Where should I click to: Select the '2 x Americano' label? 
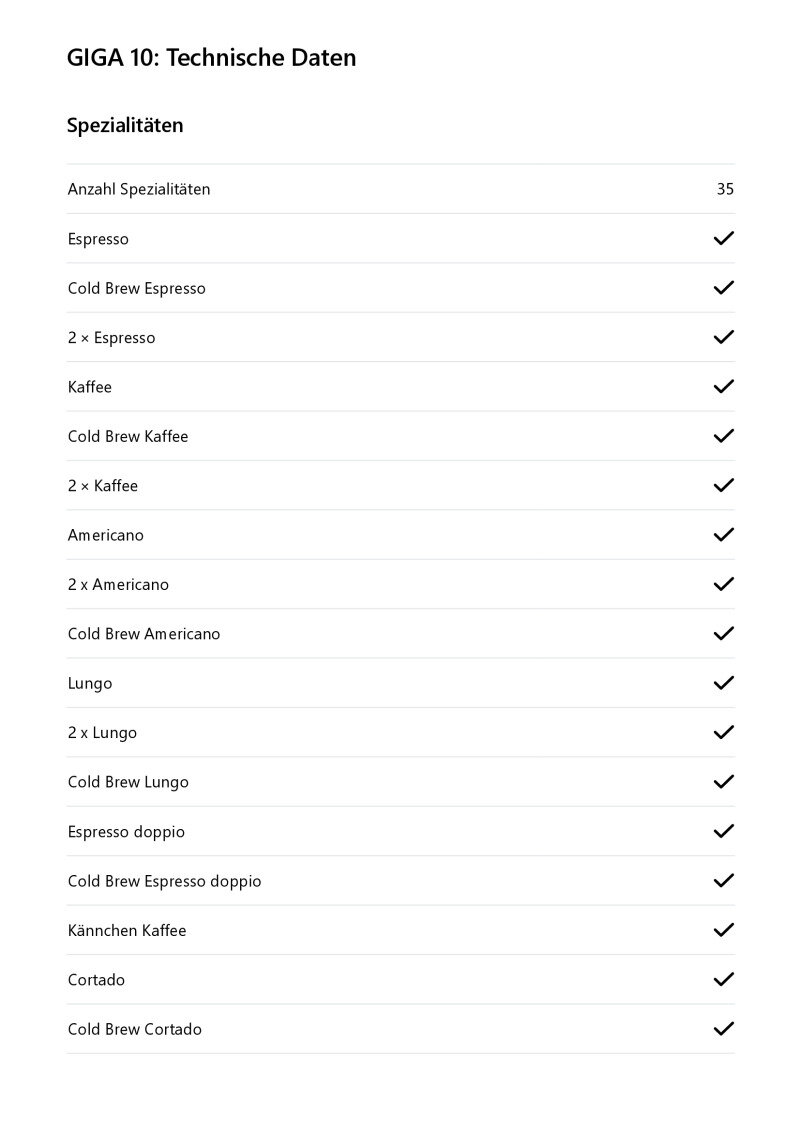pyautogui.click(x=118, y=585)
